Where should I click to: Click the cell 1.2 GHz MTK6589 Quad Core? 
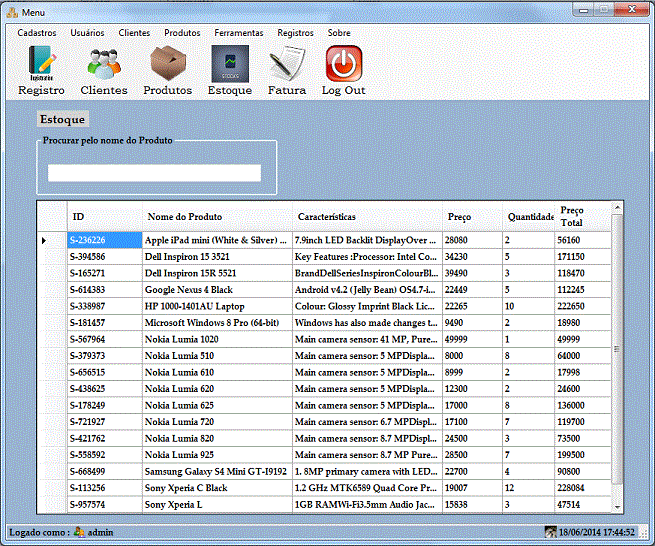click(x=368, y=488)
